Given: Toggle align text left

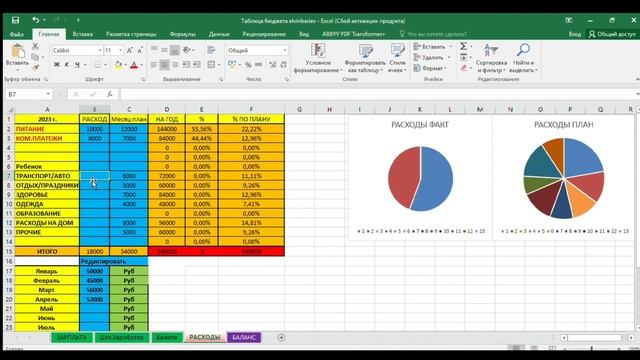Looking at the screenshot, I should pos(154,64).
